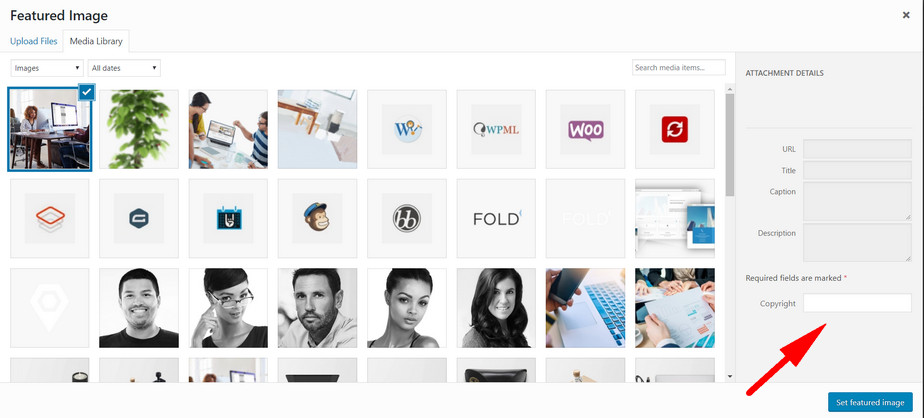The image size is (924, 418).
Task: Close the Featured Image dialog
Action: click(906, 15)
